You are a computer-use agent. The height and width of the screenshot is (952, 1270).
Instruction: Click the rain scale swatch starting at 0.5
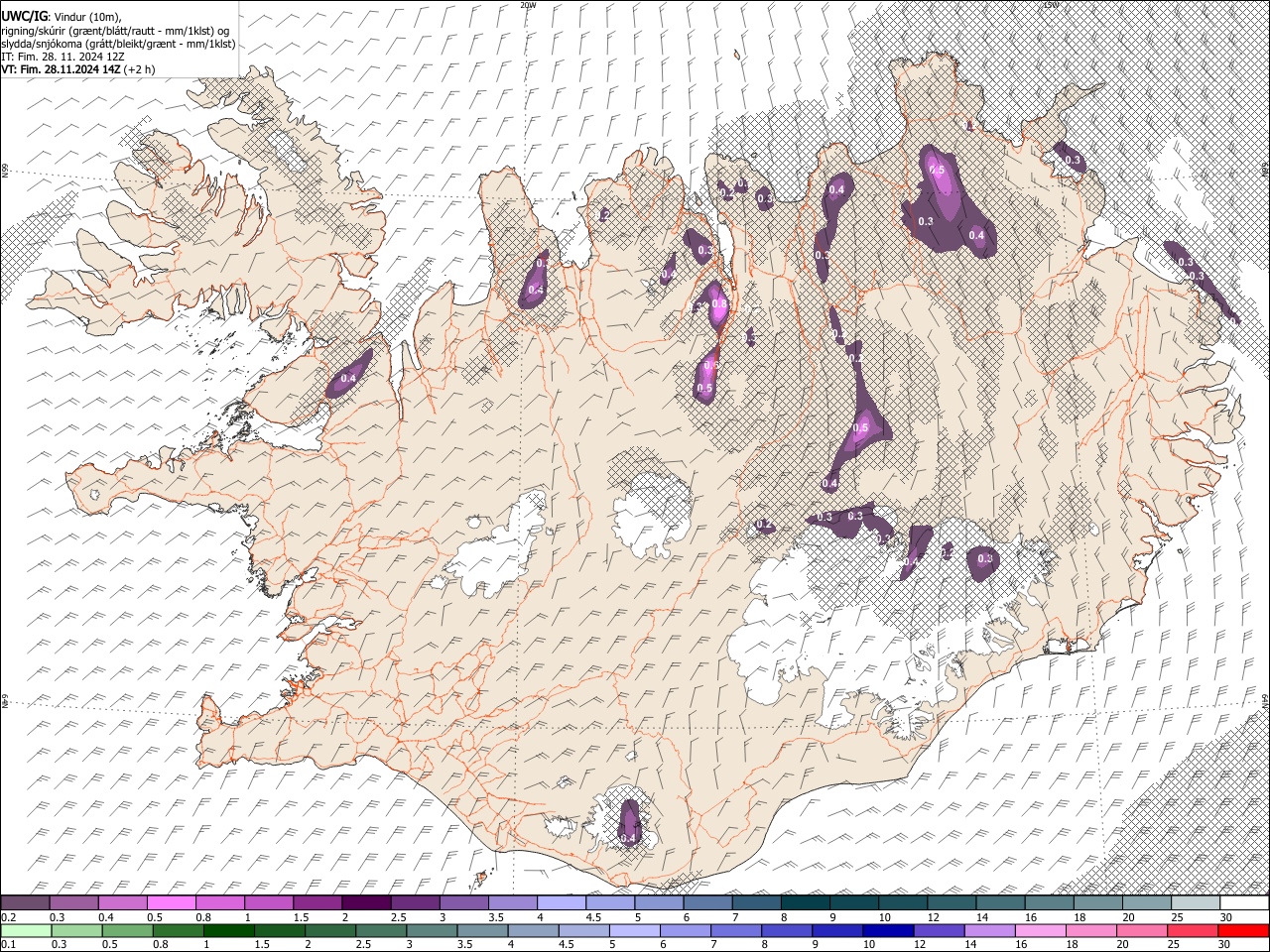129,931
